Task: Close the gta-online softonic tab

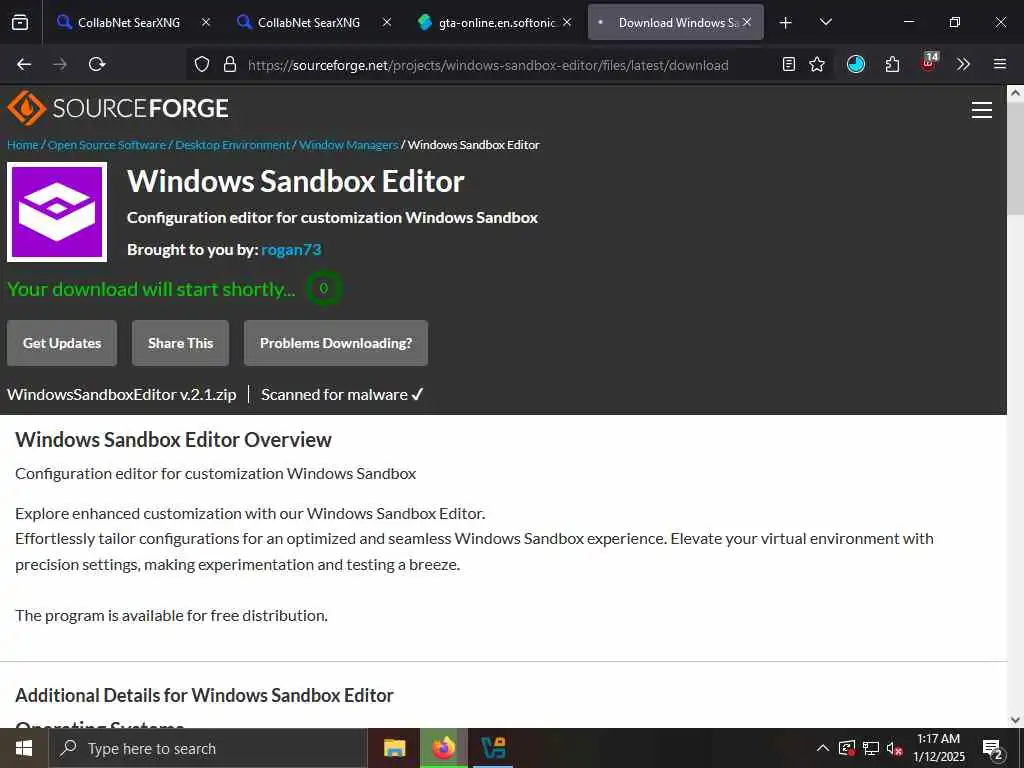Action: [x=567, y=22]
